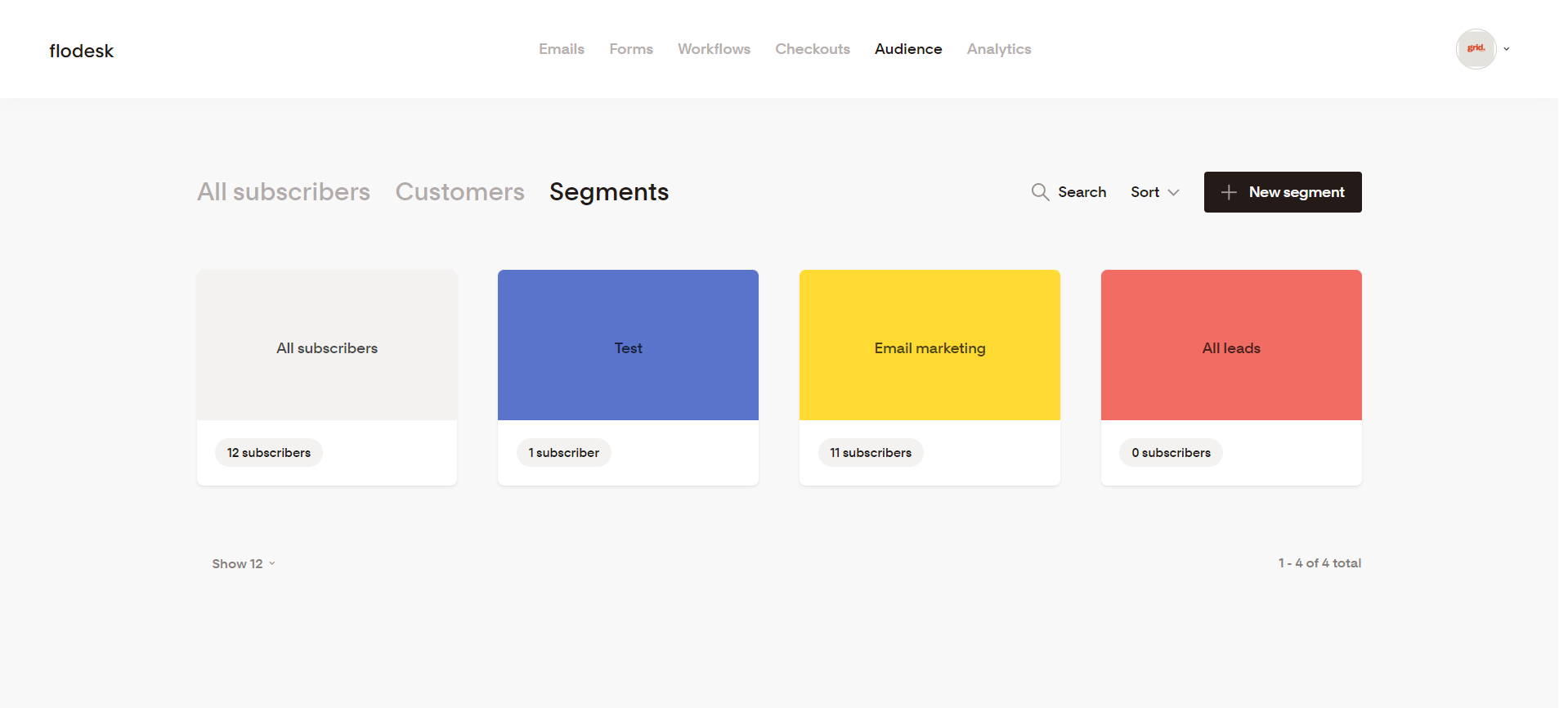Viewport: 1568px width, 708px height.
Task: Click the 11 subscribers badge
Action: click(871, 453)
